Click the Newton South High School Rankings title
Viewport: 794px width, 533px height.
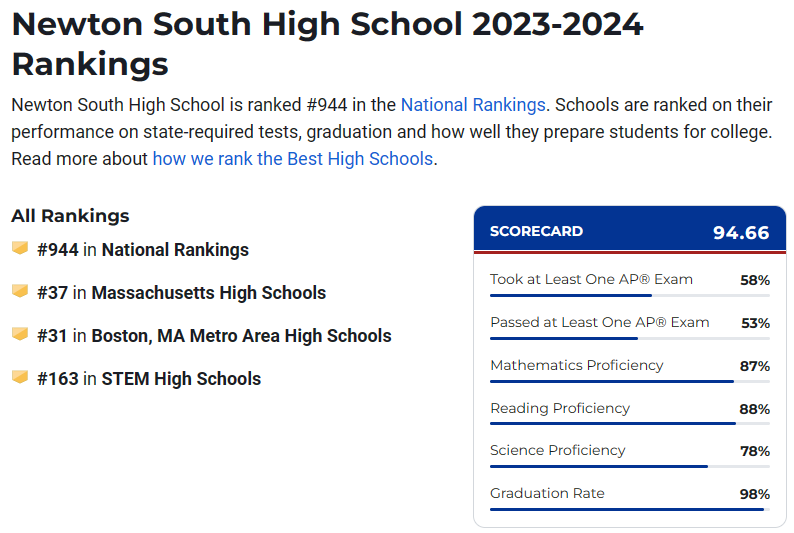[327, 44]
